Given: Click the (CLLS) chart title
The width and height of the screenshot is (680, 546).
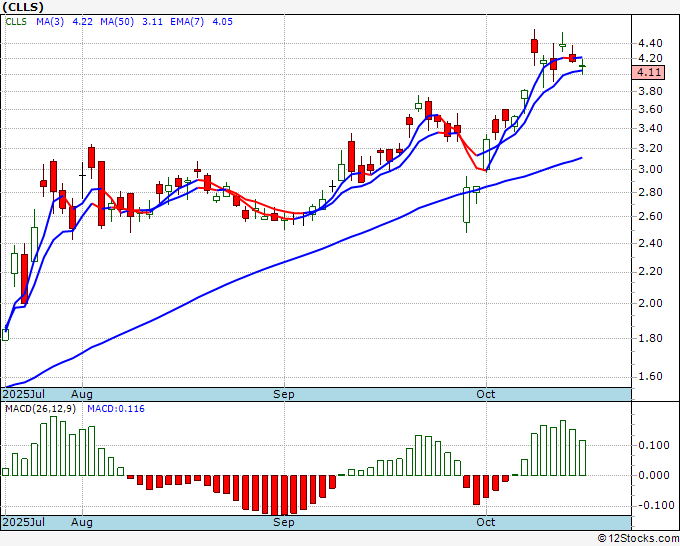Looking at the screenshot, I should (23, 7).
